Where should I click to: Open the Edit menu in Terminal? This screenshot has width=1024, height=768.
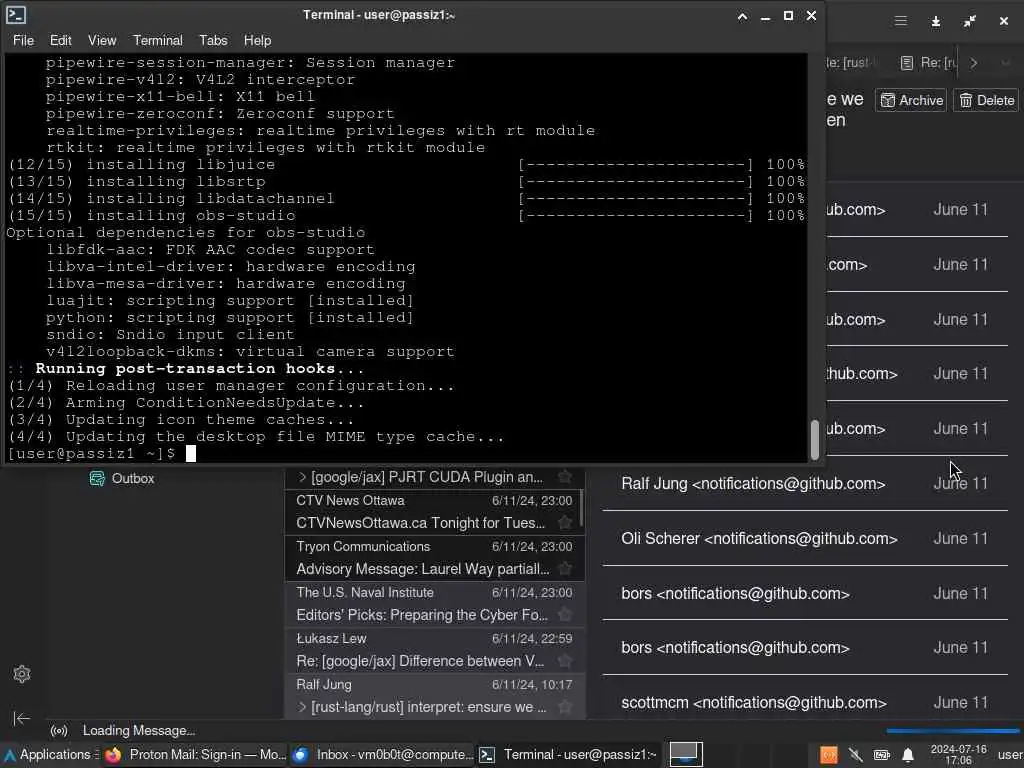pyautogui.click(x=60, y=40)
